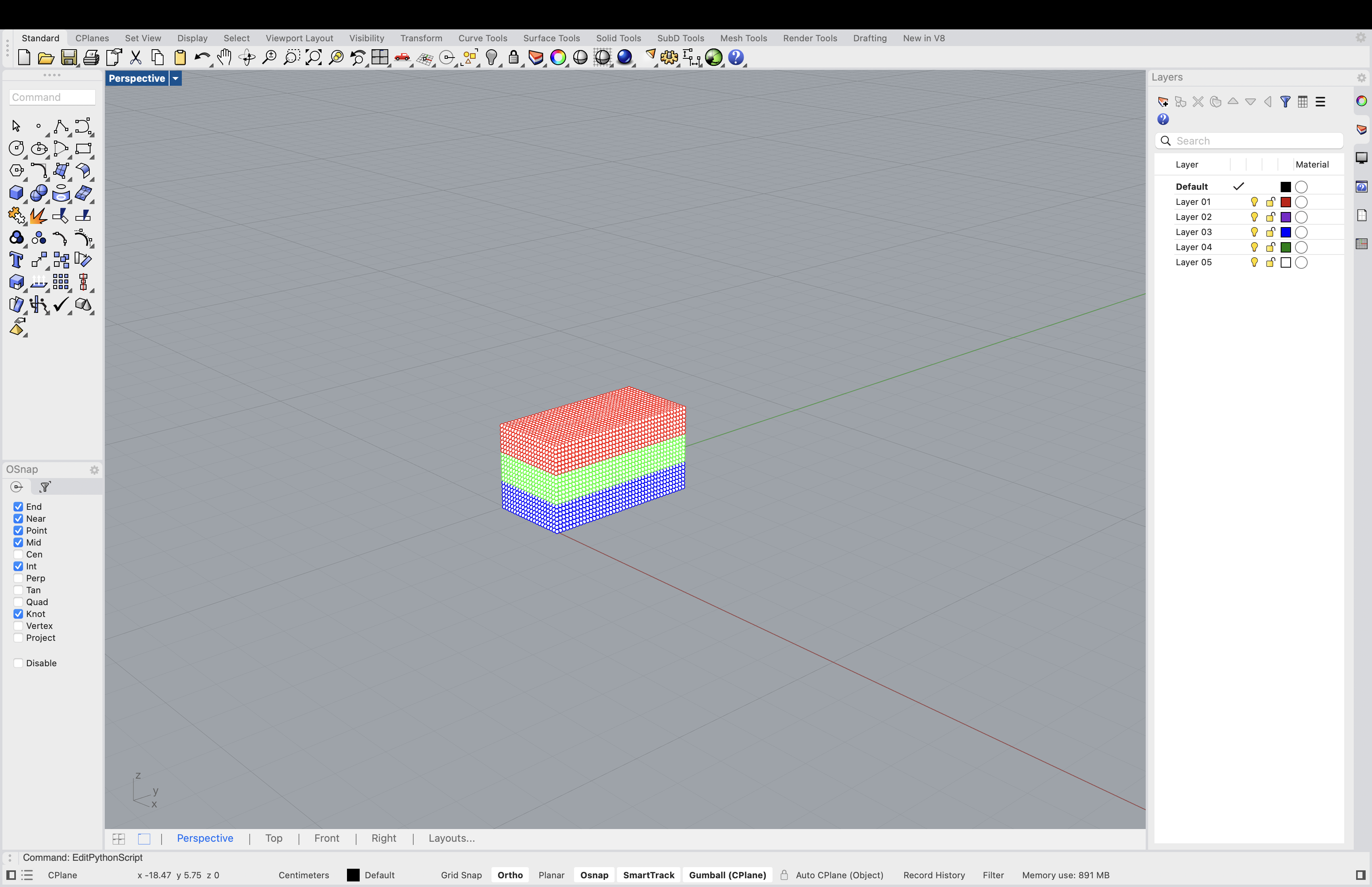Click the scissors Cut tool

tap(135, 58)
